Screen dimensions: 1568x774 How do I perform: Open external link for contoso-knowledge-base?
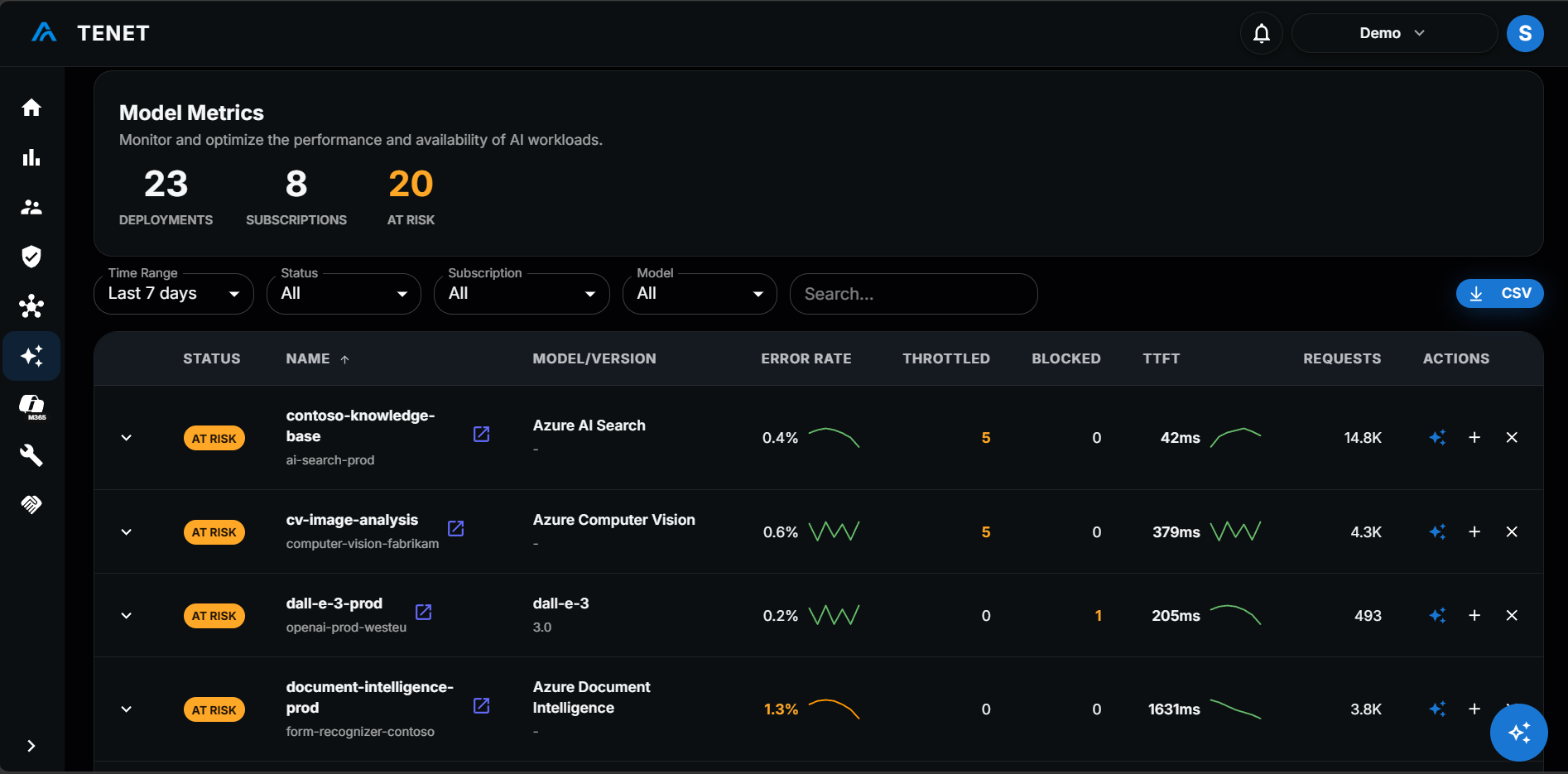(481, 434)
